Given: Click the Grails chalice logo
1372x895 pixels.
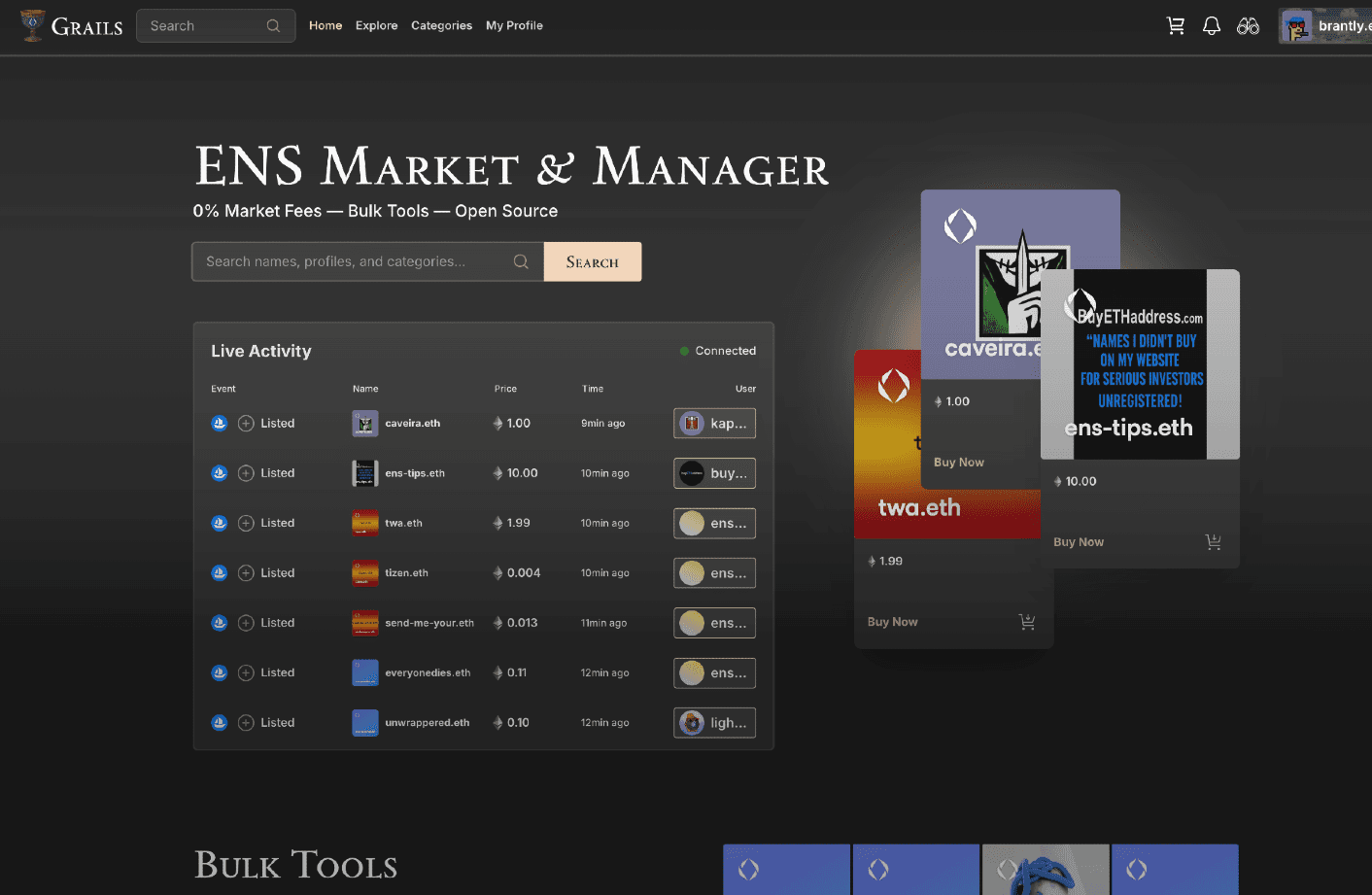Looking at the screenshot, I should click(x=32, y=25).
